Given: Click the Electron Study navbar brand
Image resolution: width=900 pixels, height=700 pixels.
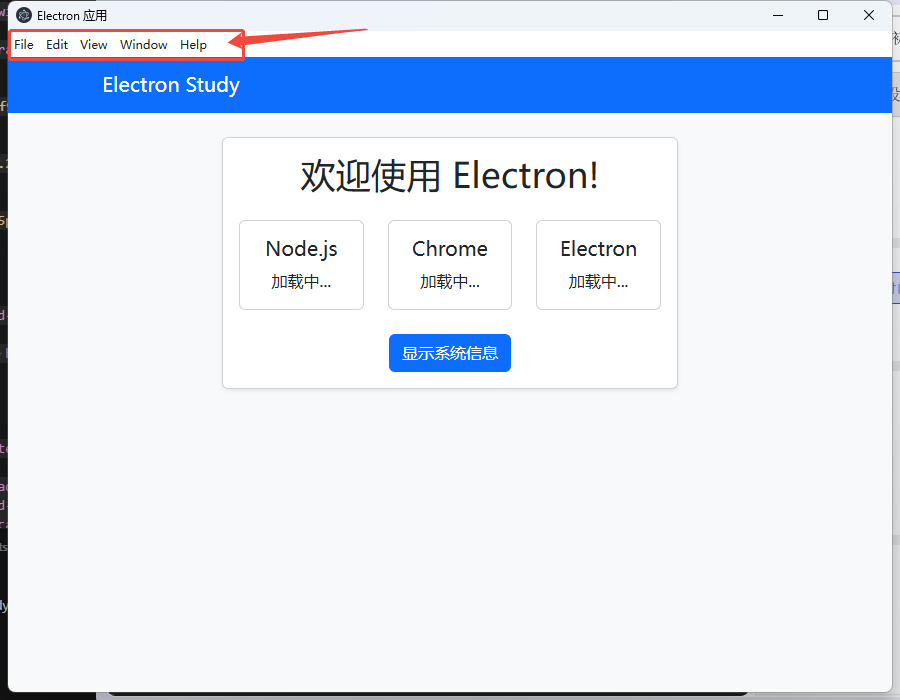Looking at the screenshot, I should point(171,85).
